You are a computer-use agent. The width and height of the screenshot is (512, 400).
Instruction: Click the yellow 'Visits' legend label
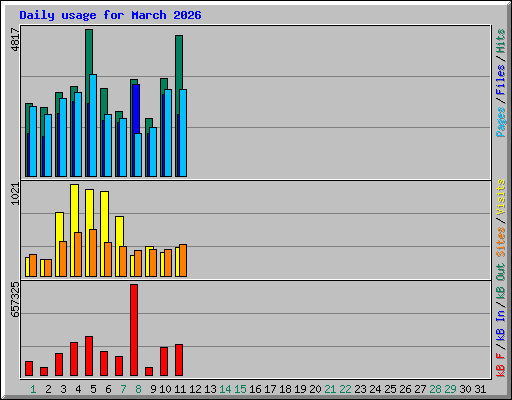(501, 197)
